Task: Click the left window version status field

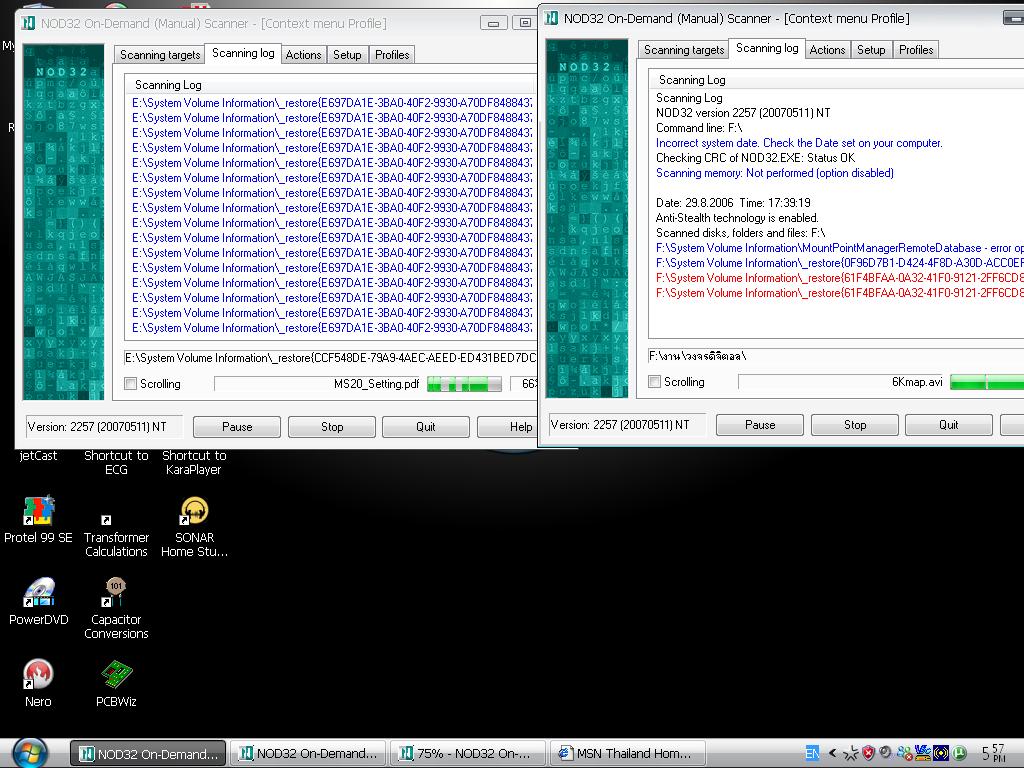Action: pyautogui.click(x=104, y=427)
